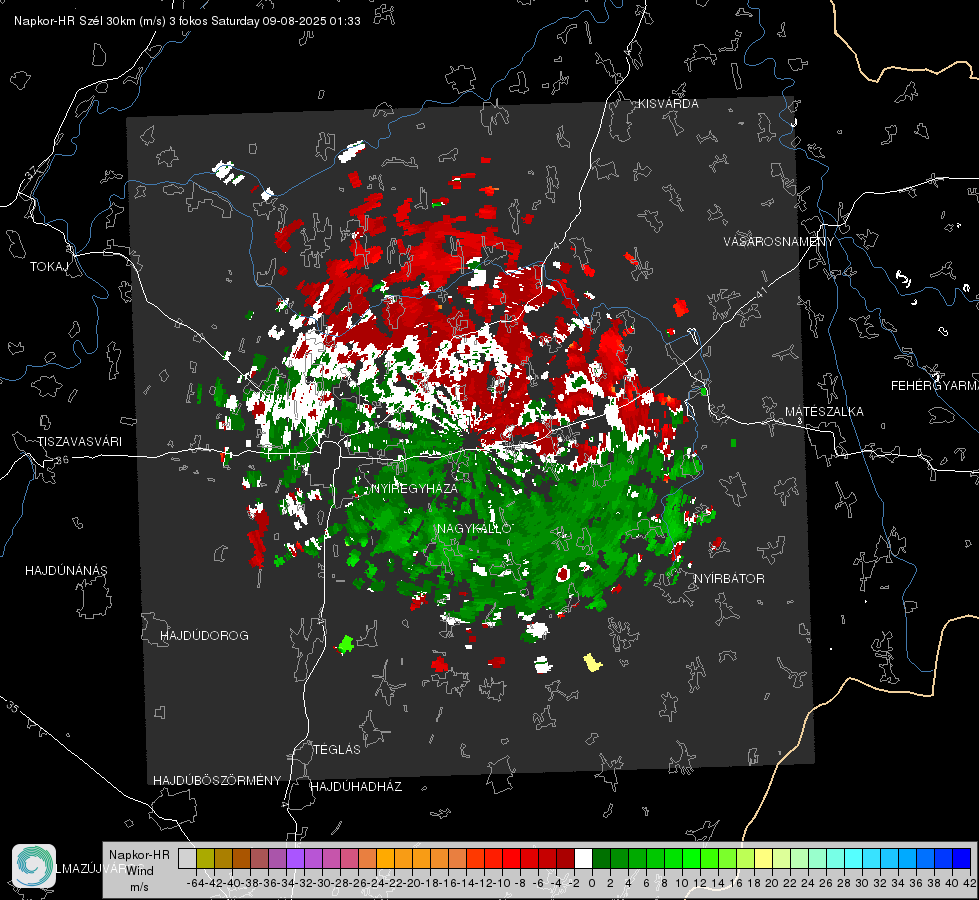The image size is (979, 900).
Task: Select the HAJDÚDOROG label
Action: 204,635
